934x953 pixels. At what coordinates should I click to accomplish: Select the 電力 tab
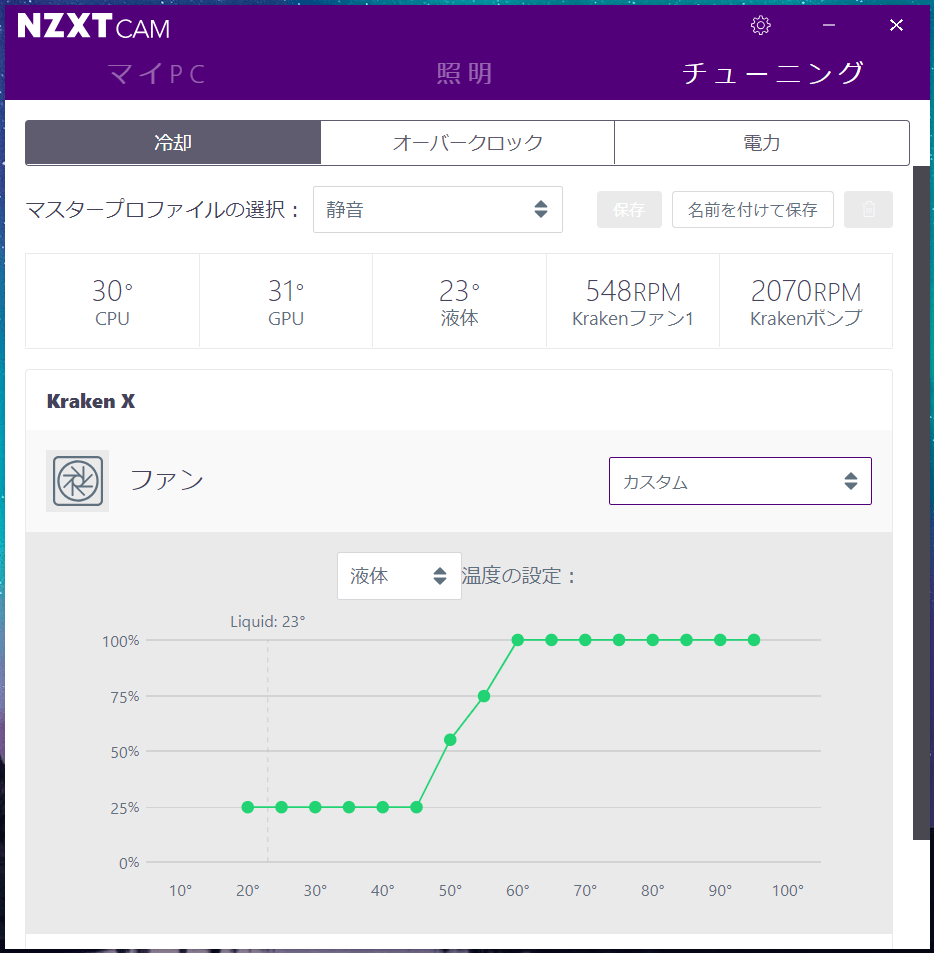(x=762, y=143)
